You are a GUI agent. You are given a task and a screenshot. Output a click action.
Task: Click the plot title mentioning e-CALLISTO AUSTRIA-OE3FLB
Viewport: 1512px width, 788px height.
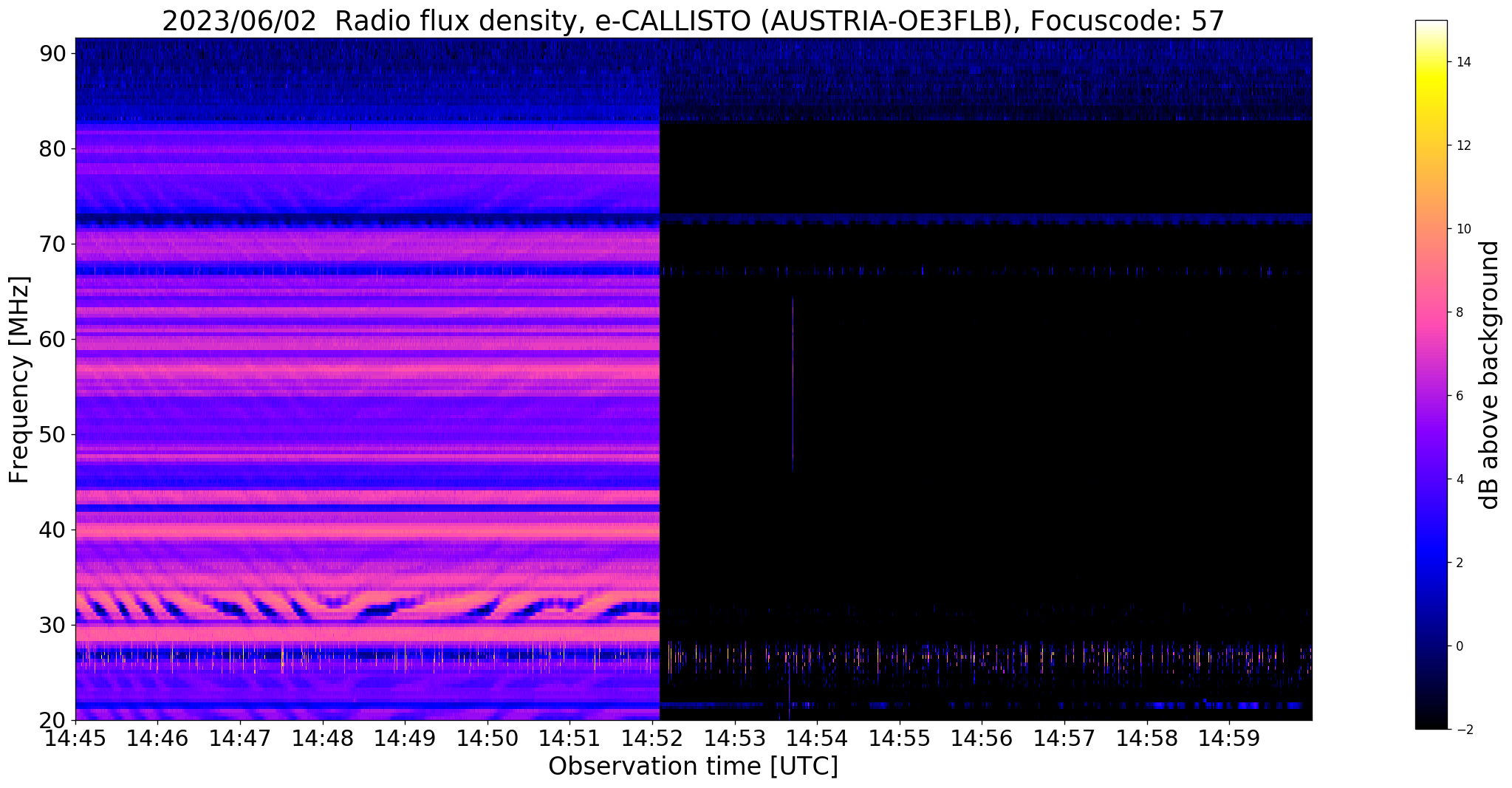[693, 21]
